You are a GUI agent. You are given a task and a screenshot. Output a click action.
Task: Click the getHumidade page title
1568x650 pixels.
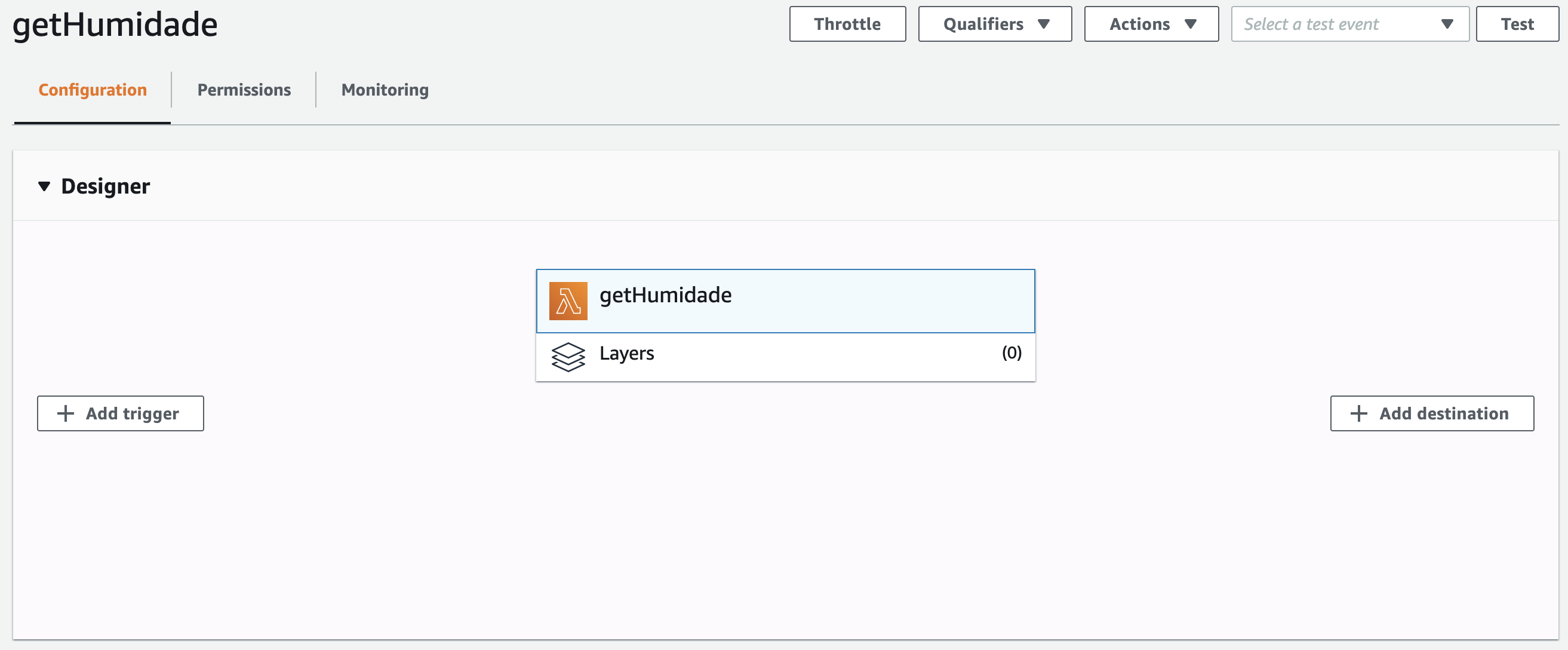pos(115,26)
